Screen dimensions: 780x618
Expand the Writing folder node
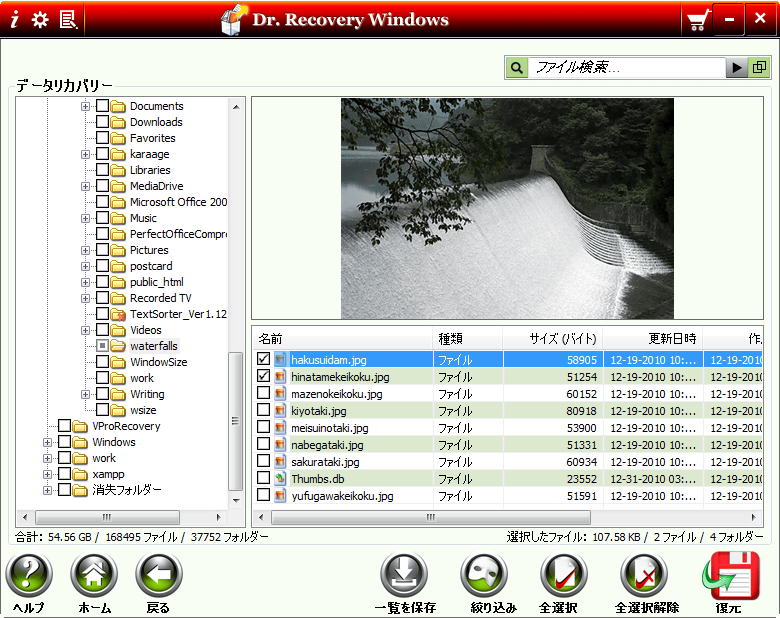tap(86, 395)
